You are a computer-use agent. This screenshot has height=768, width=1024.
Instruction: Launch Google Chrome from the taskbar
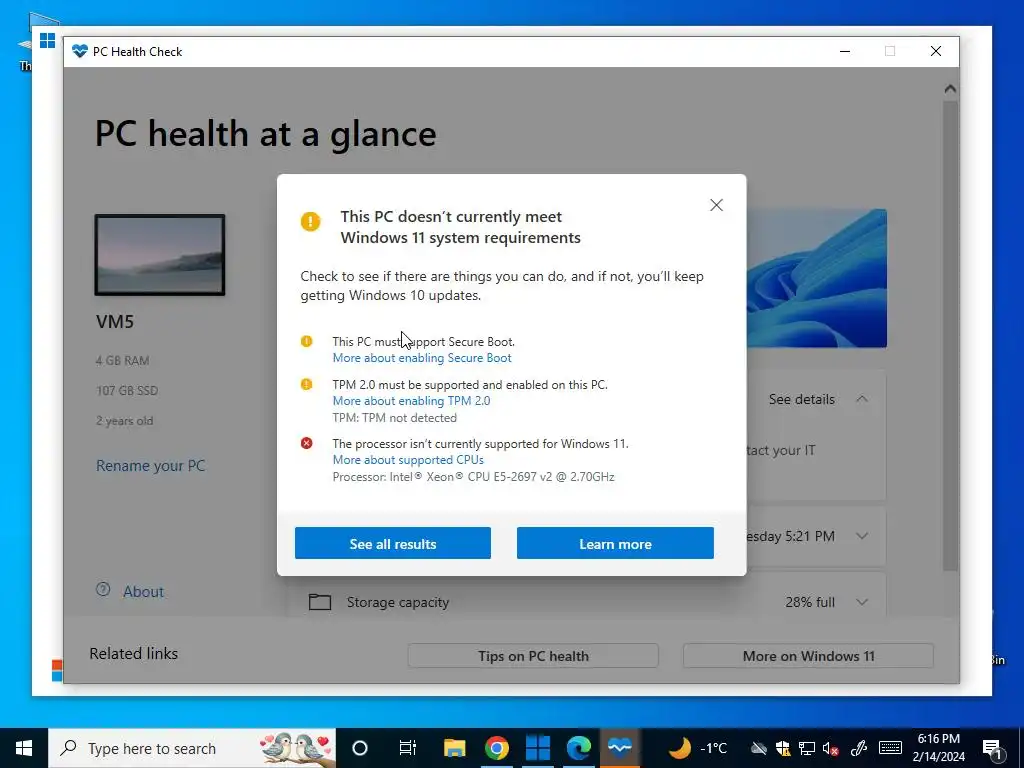(497, 748)
